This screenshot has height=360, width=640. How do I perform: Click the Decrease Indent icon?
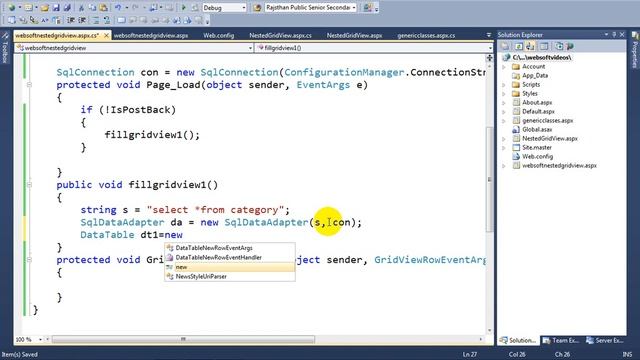[71, 20]
